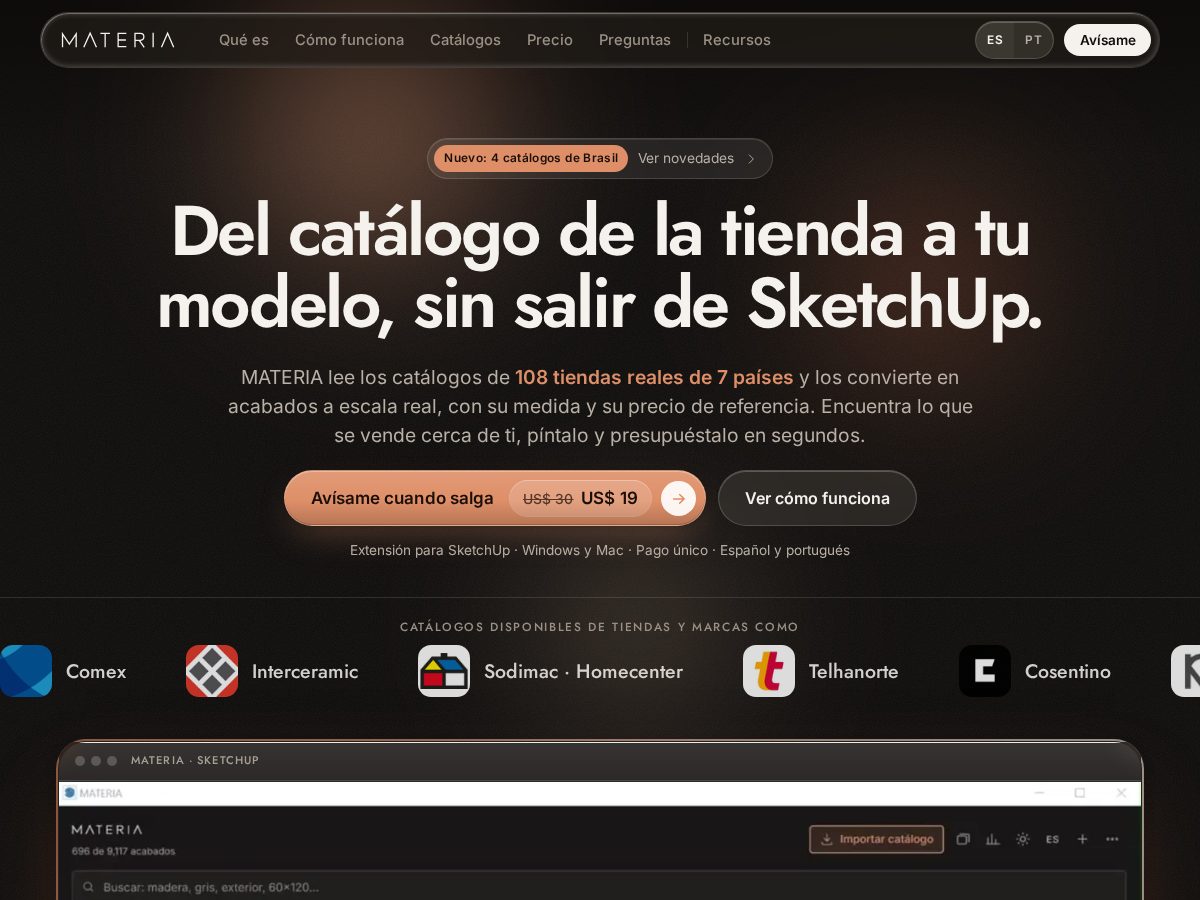Click the Sodimac house logo icon
Viewport: 1200px width, 900px height.
pos(444,671)
